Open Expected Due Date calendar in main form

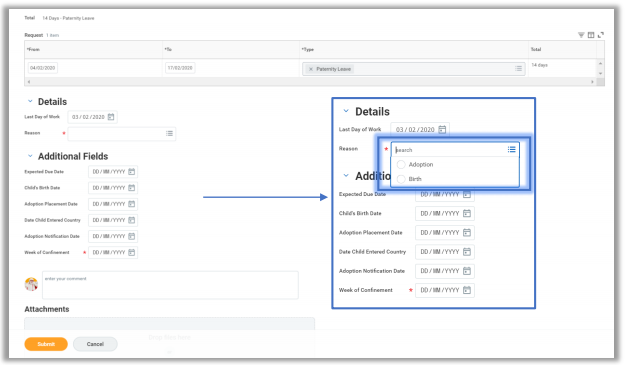[132, 172]
